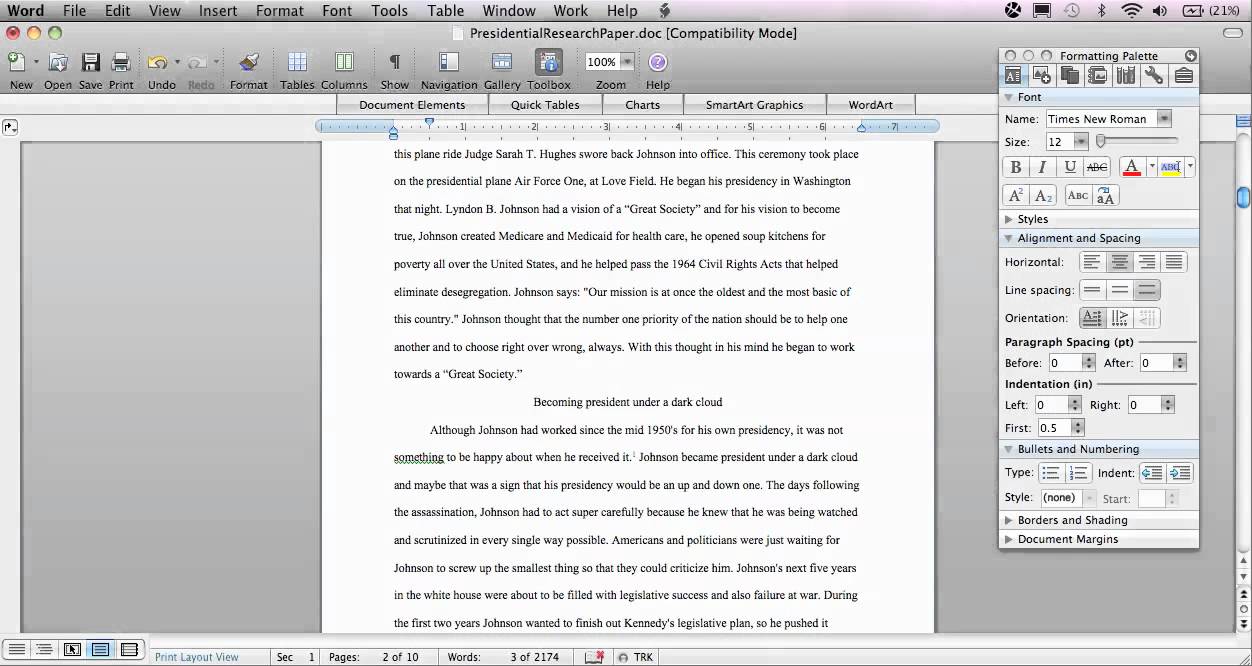Click the Undo toolbar icon
The height and width of the screenshot is (666, 1252).
(x=158, y=62)
